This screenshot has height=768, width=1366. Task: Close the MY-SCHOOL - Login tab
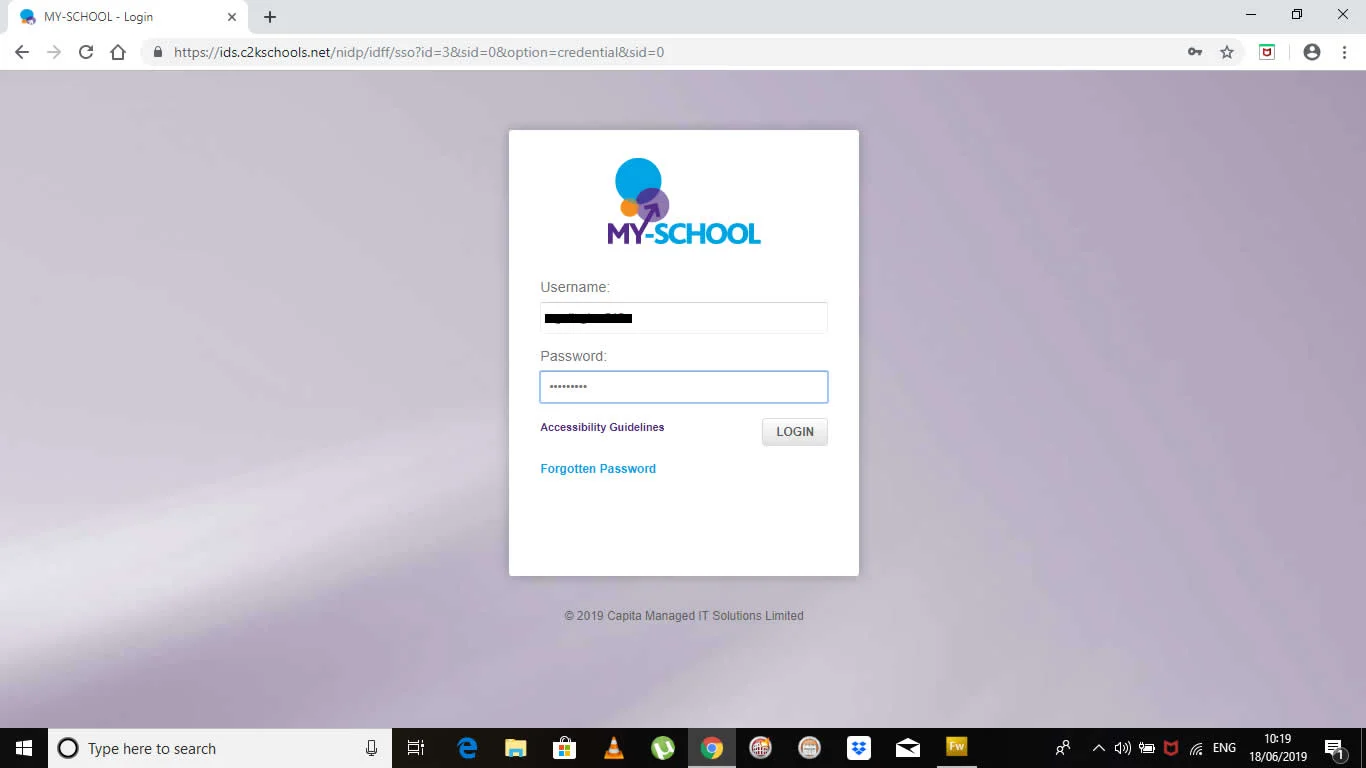[231, 17]
